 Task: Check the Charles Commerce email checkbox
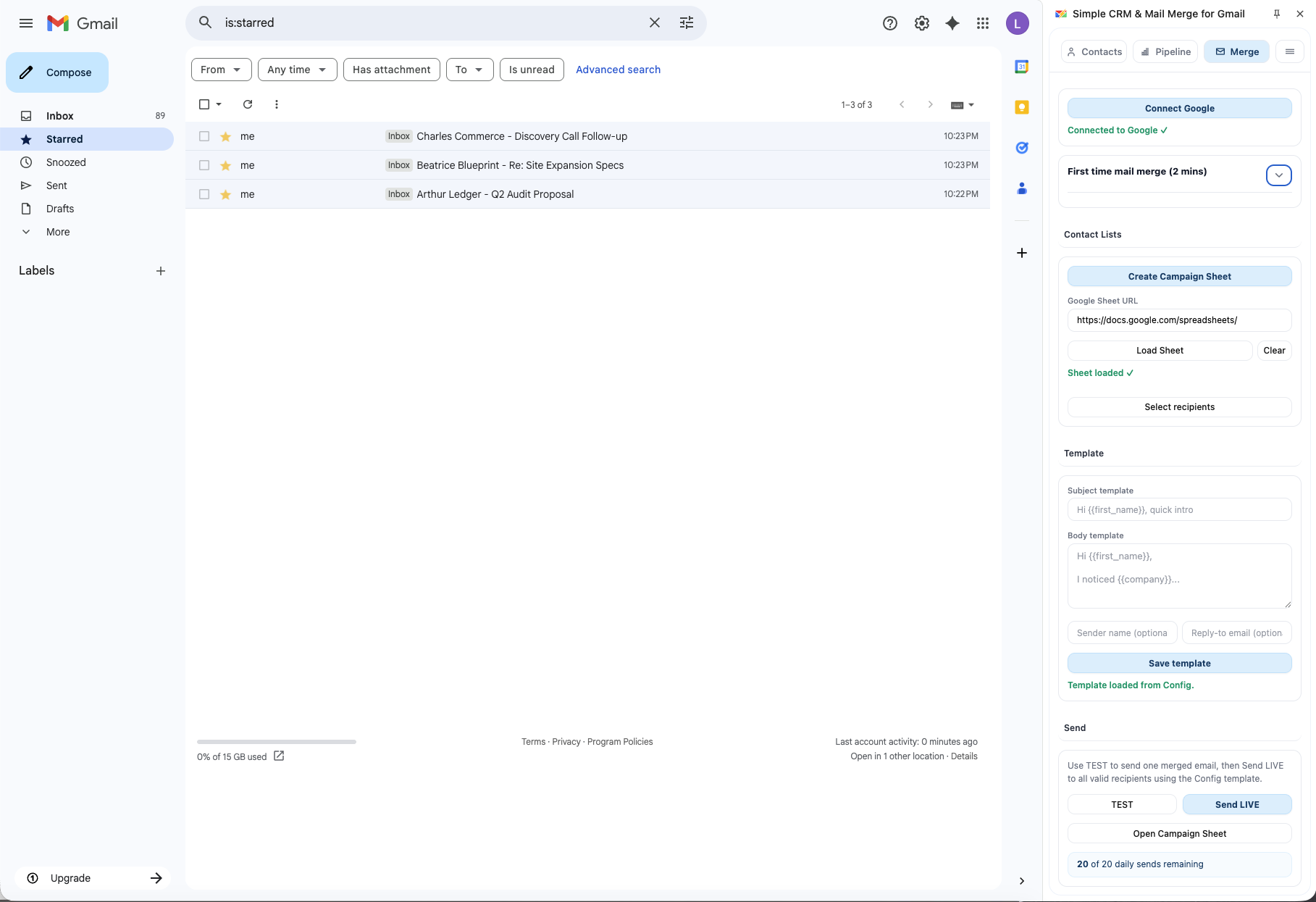204,136
